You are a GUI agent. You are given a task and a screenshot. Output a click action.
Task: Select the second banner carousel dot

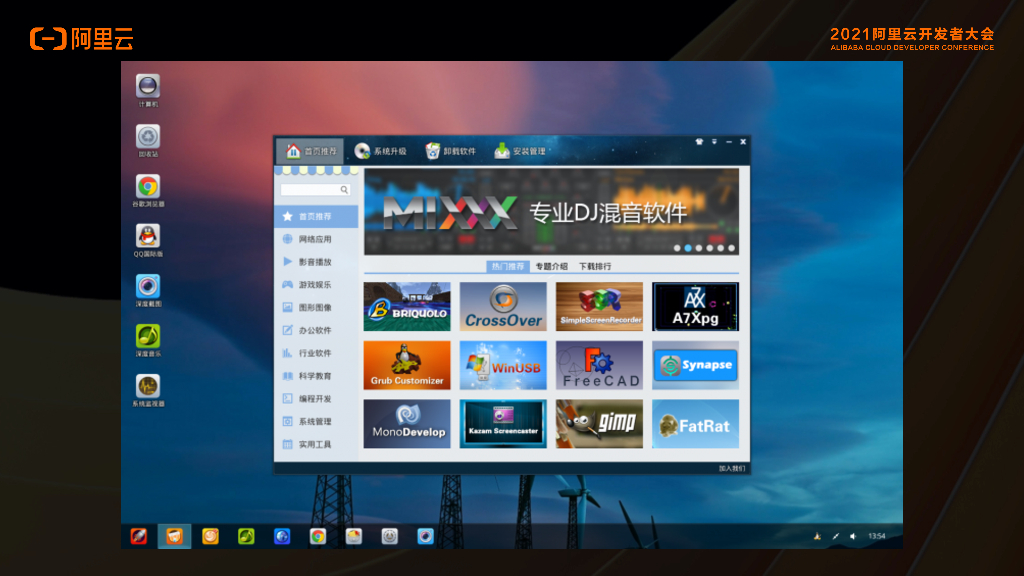point(688,248)
